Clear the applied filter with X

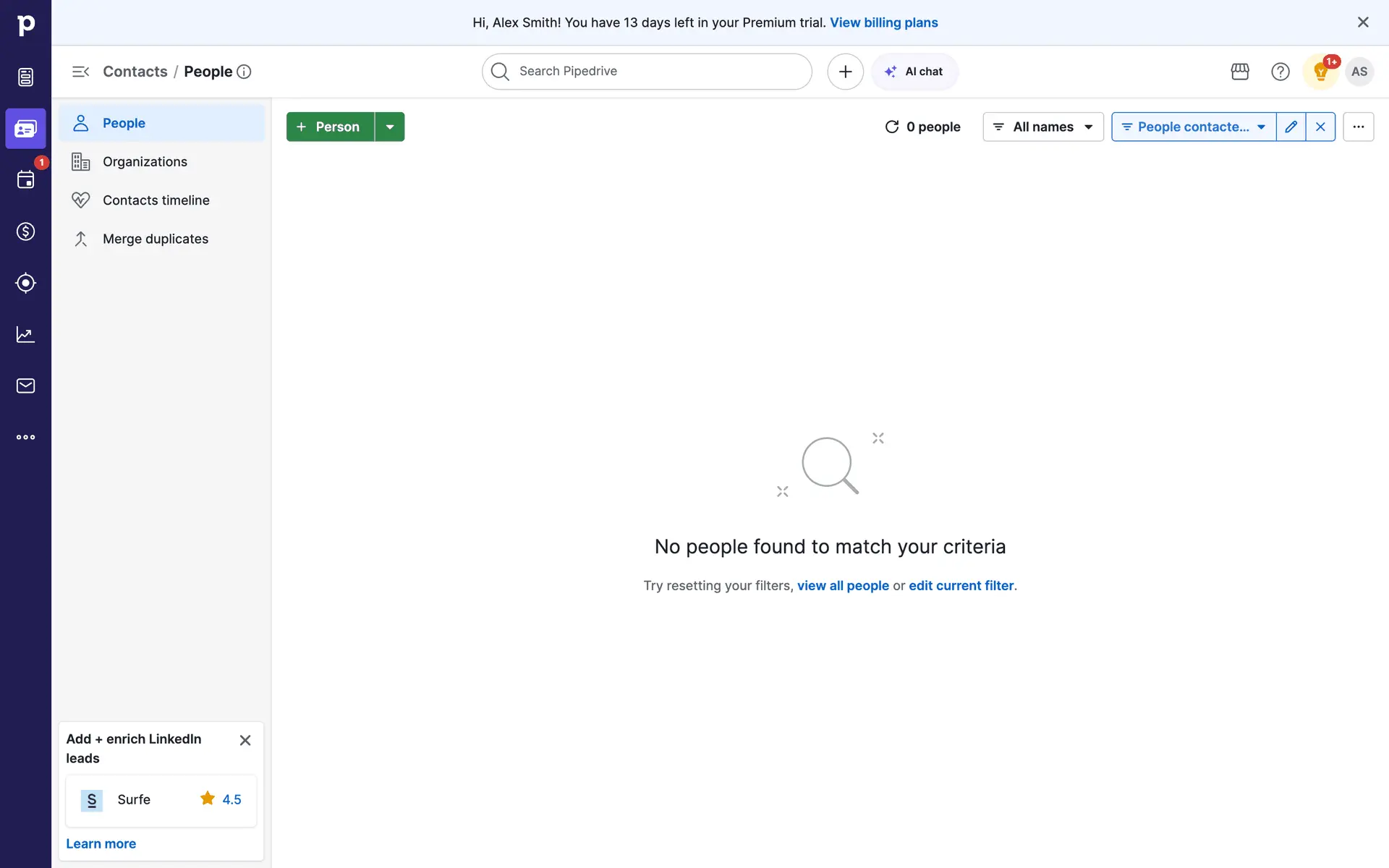pyautogui.click(x=1320, y=127)
